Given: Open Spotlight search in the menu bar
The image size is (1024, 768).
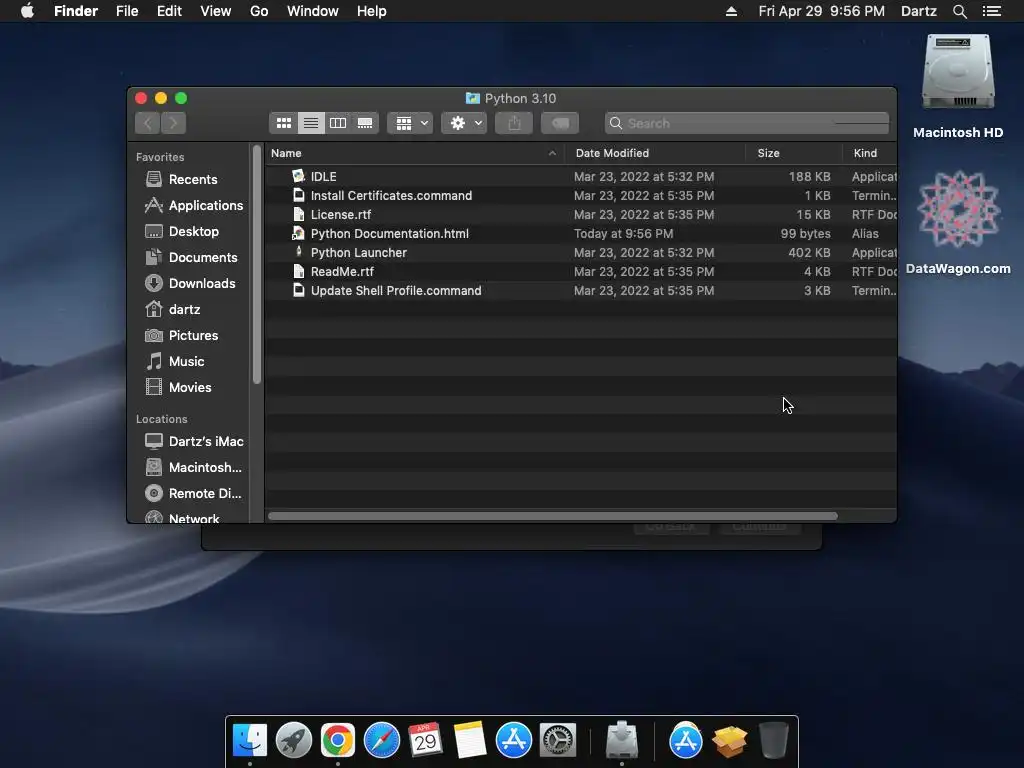Looking at the screenshot, I should pyautogui.click(x=959, y=11).
